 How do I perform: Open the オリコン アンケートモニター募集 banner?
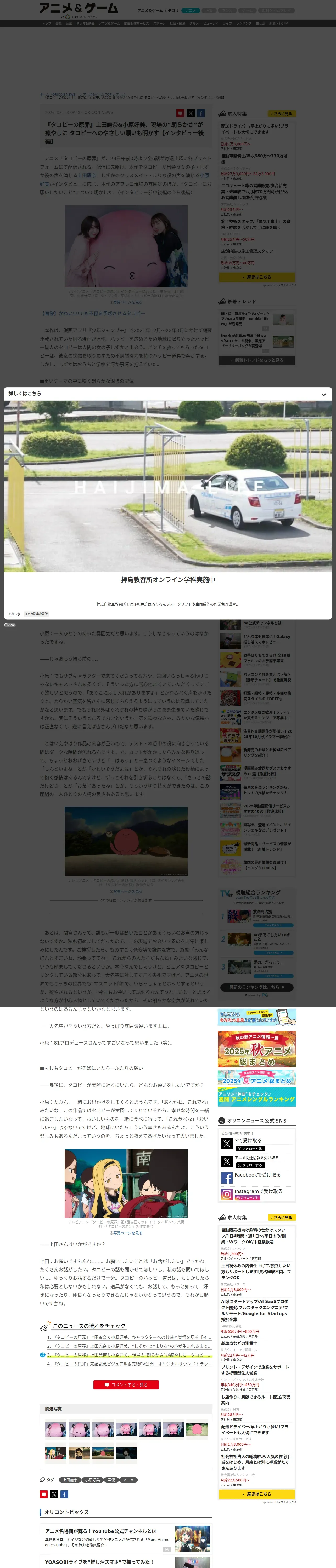pos(257,1017)
